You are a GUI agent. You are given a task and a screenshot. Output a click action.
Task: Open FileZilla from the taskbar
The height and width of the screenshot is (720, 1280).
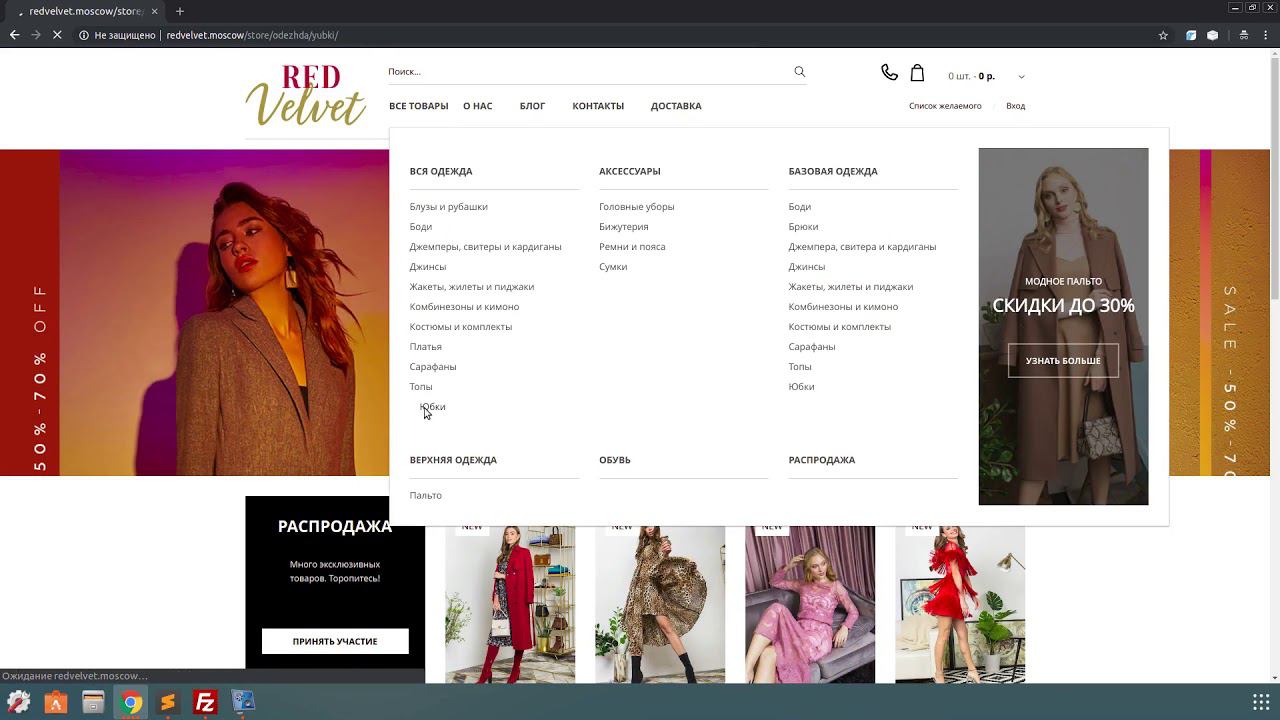(x=205, y=702)
